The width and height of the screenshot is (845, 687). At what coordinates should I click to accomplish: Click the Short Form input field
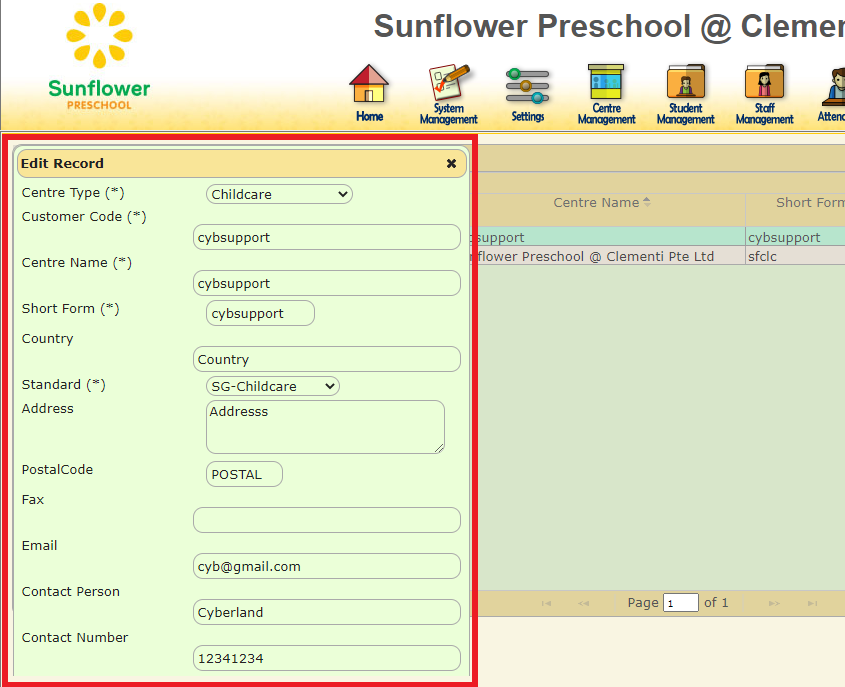pos(260,313)
